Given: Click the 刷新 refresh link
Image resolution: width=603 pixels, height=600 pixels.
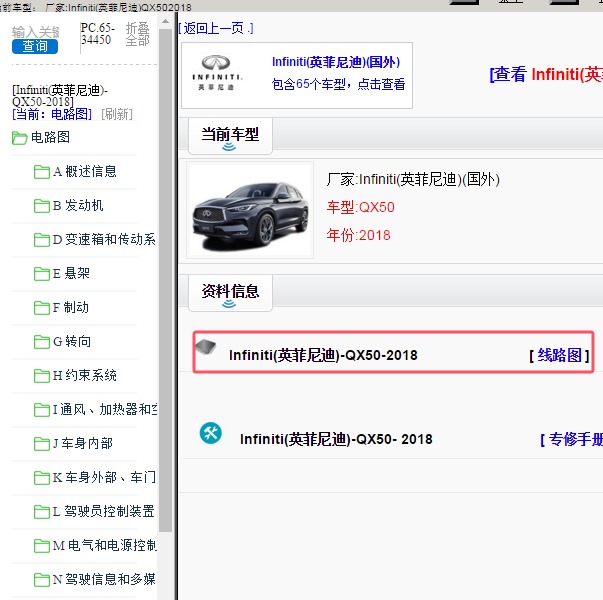Looking at the screenshot, I should point(117,114).
